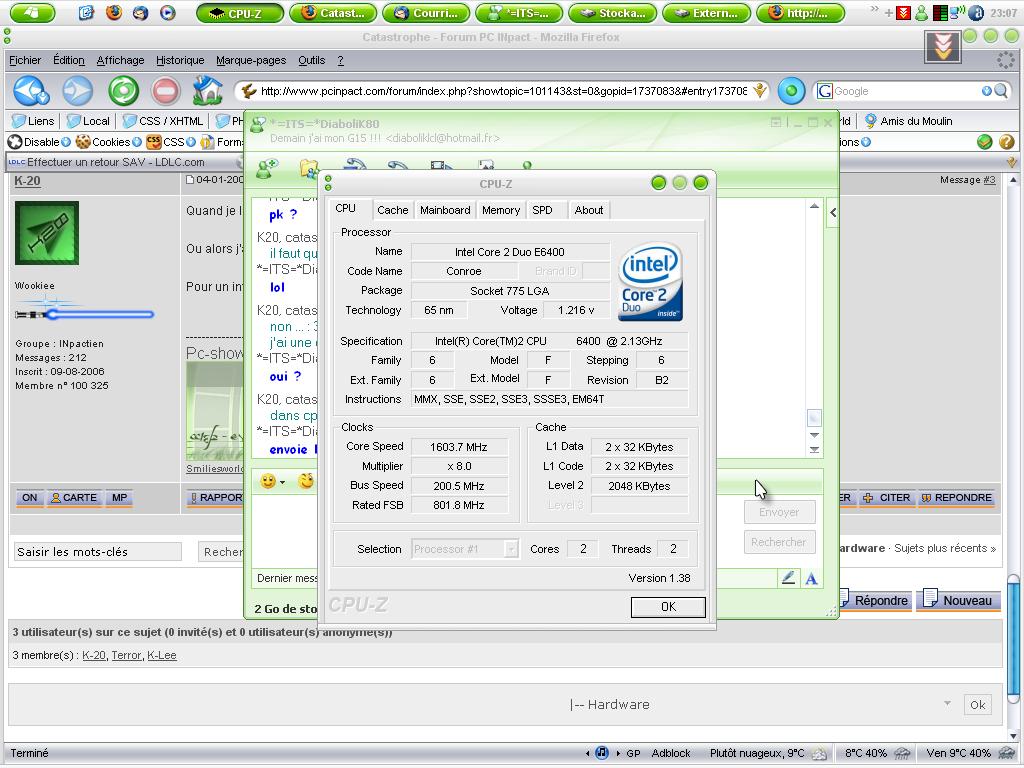Click the REPONDRE button on the forum post
This screenshot has height=768, width=1024.
956,498
